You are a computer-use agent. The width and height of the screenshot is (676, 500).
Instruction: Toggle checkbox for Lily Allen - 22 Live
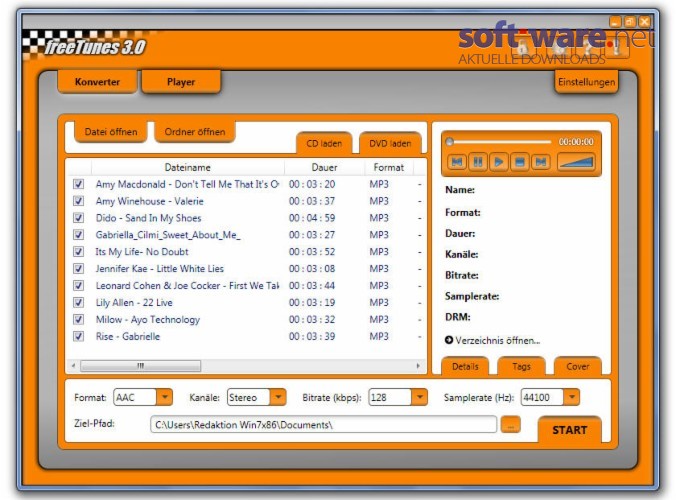[78, 303]
